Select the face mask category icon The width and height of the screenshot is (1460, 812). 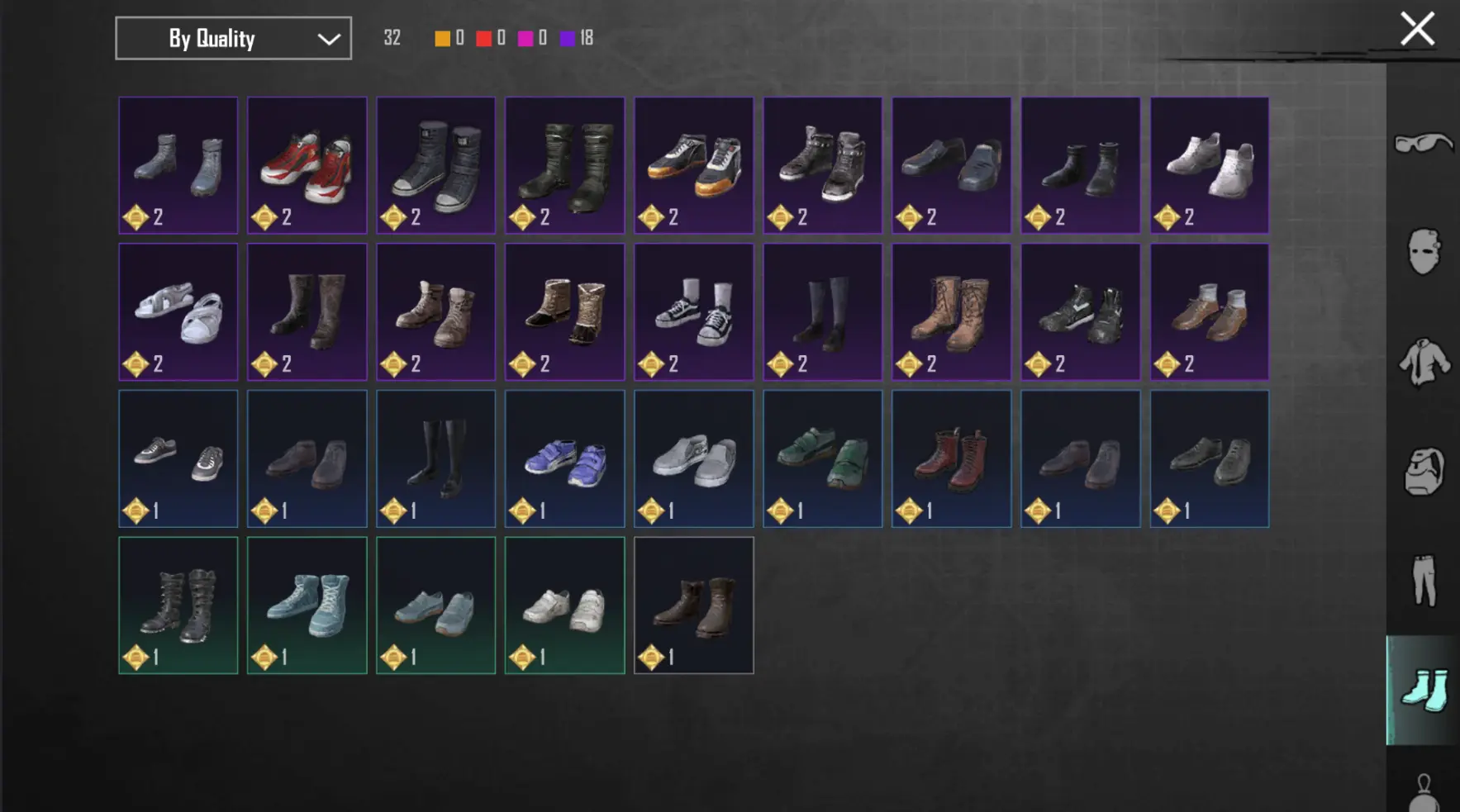pyautogui.click(x=1424, y=251)
